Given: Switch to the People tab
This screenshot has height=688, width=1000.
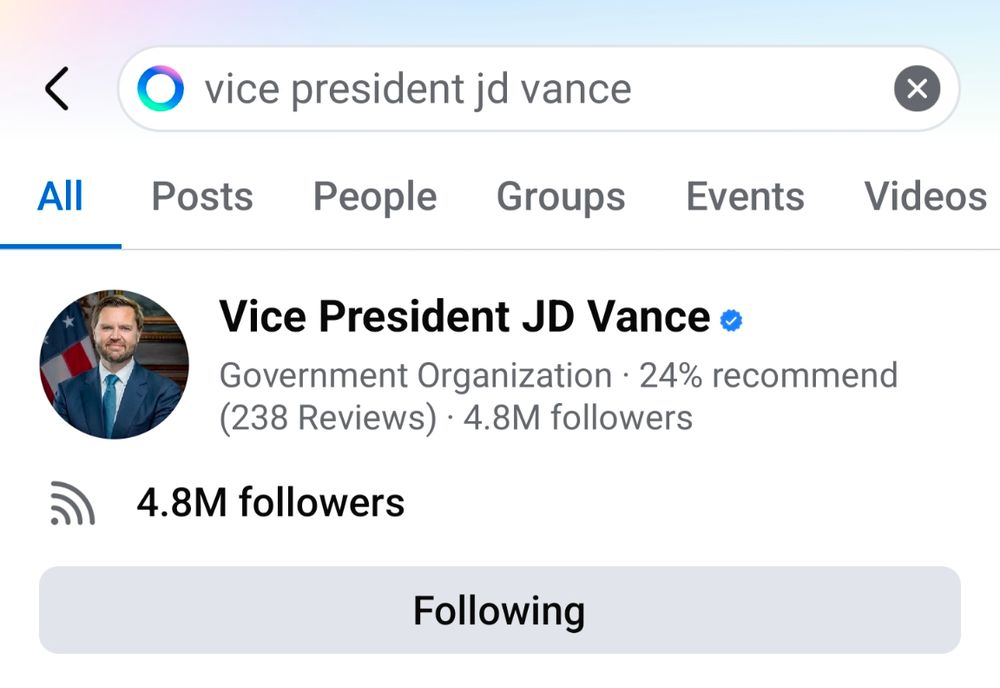Looking at the screenshot, I should [x=375, y=197].
